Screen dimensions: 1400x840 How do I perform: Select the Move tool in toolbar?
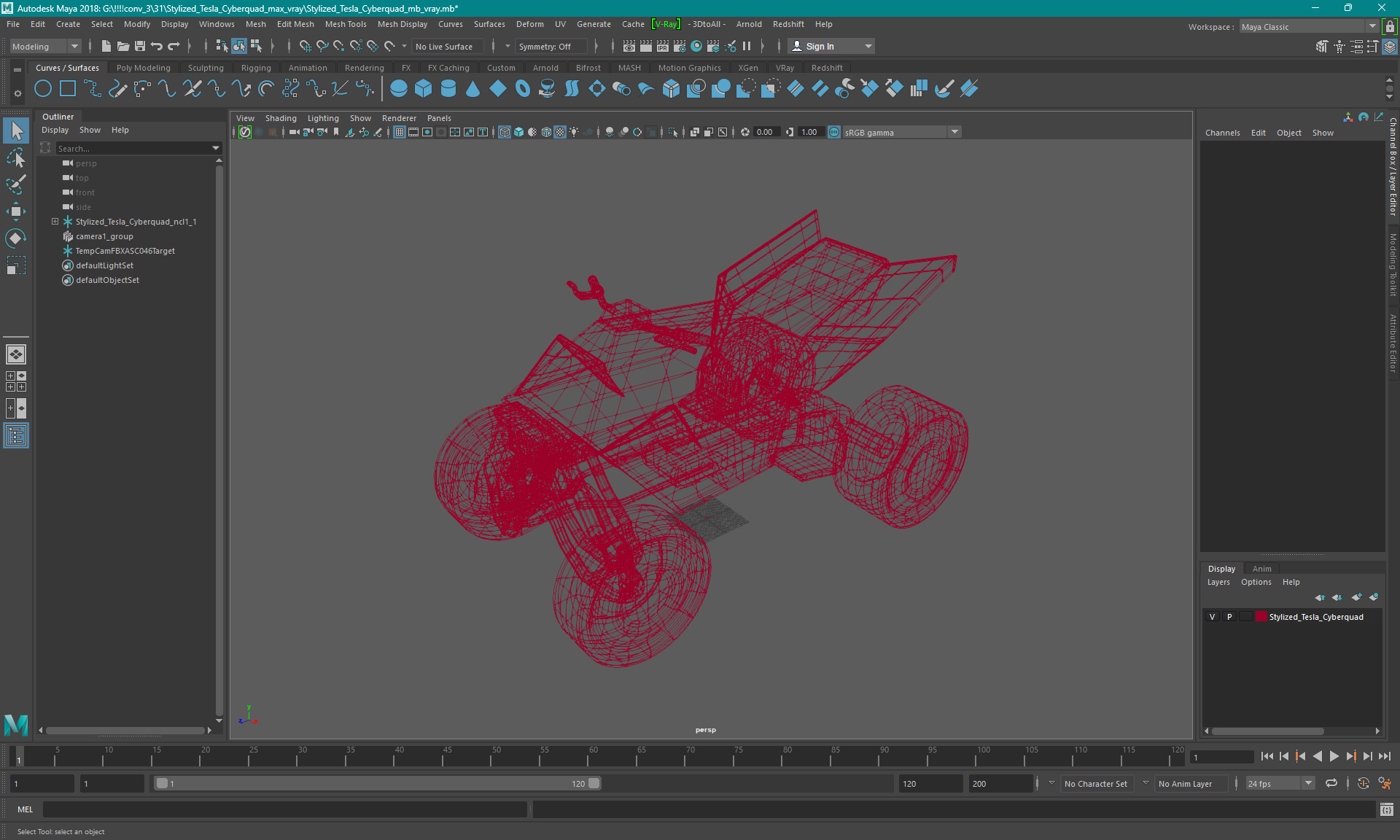point(16,208)
